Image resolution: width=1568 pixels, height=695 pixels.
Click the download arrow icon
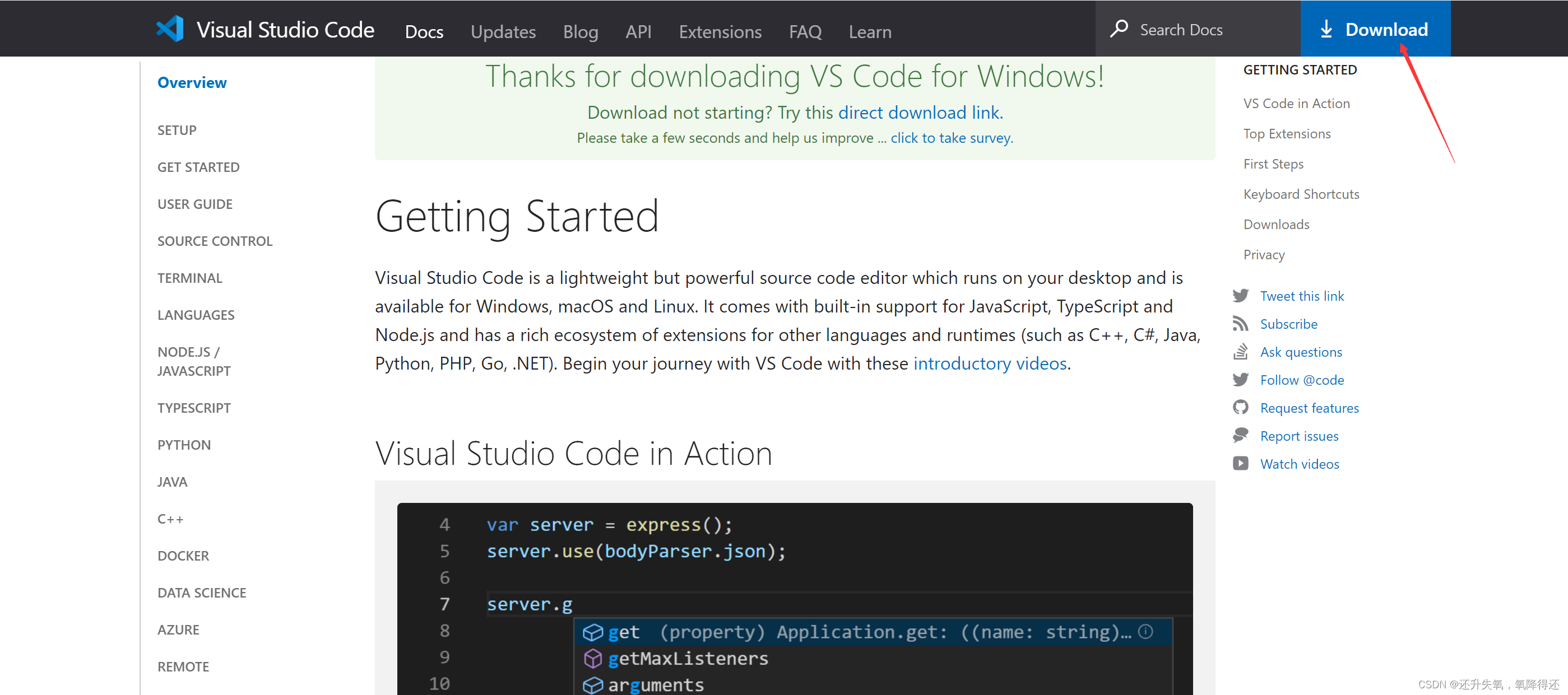(1326, 29)
